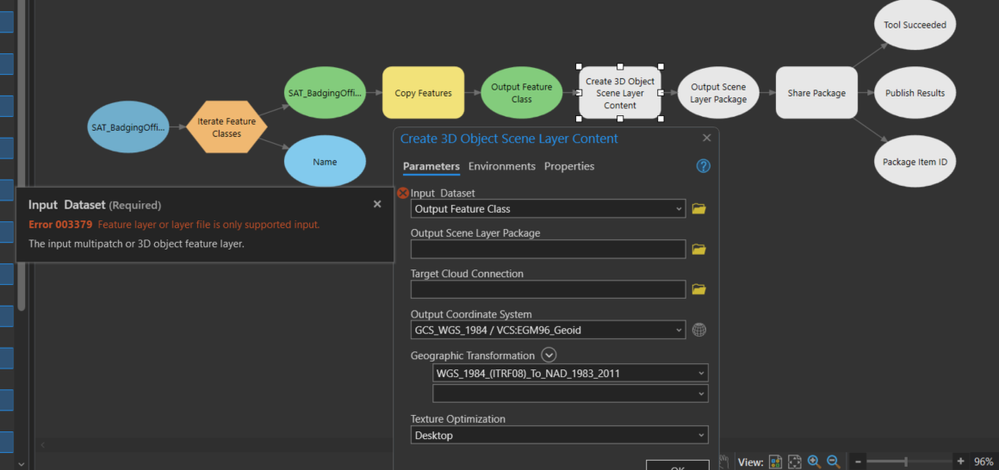Click the zoom slider plus button
Image resolution: width=999 pixels, height=470 pixels.
pos(960,462)
